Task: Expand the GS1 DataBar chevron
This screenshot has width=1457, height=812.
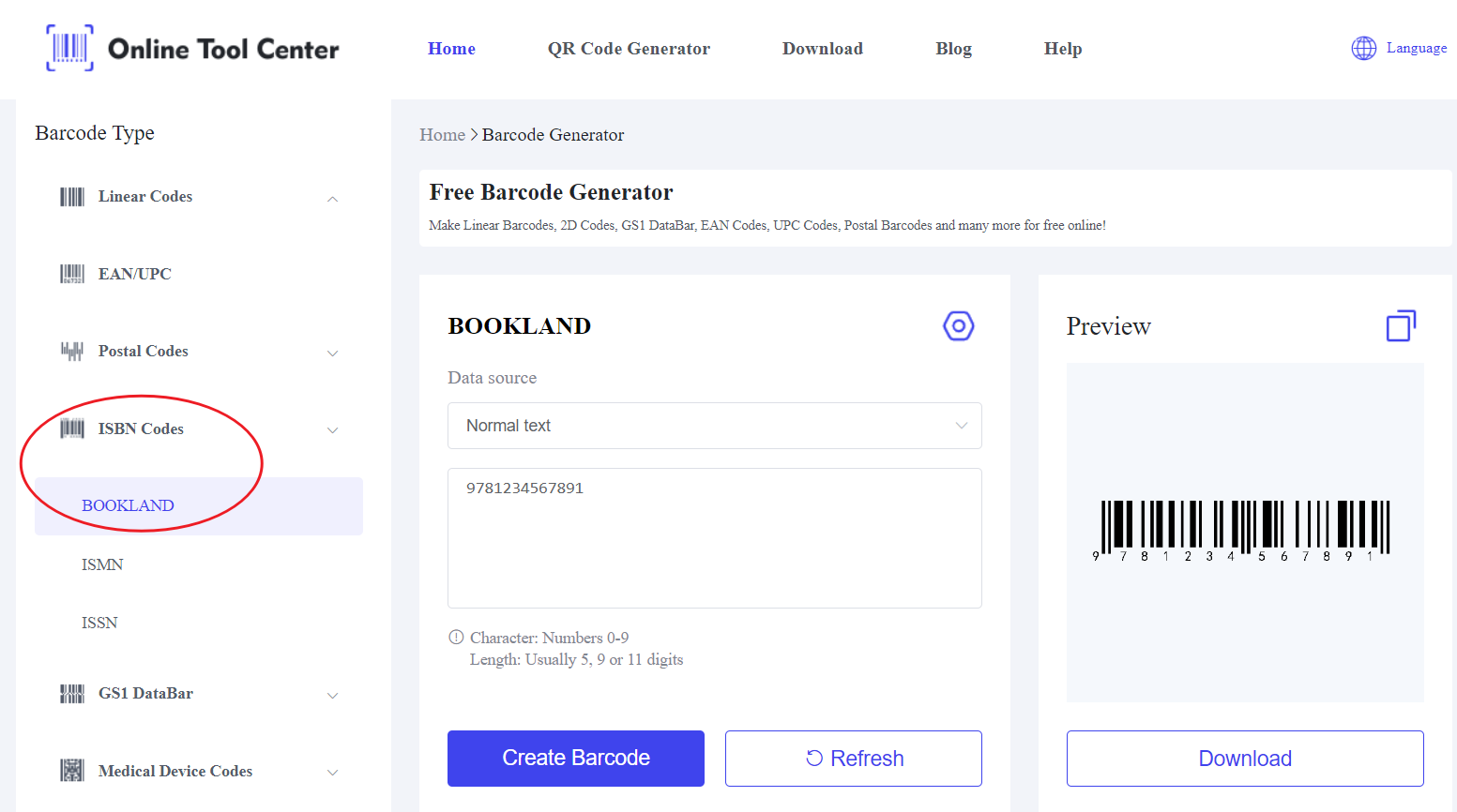Action: [x=332, y=696]
